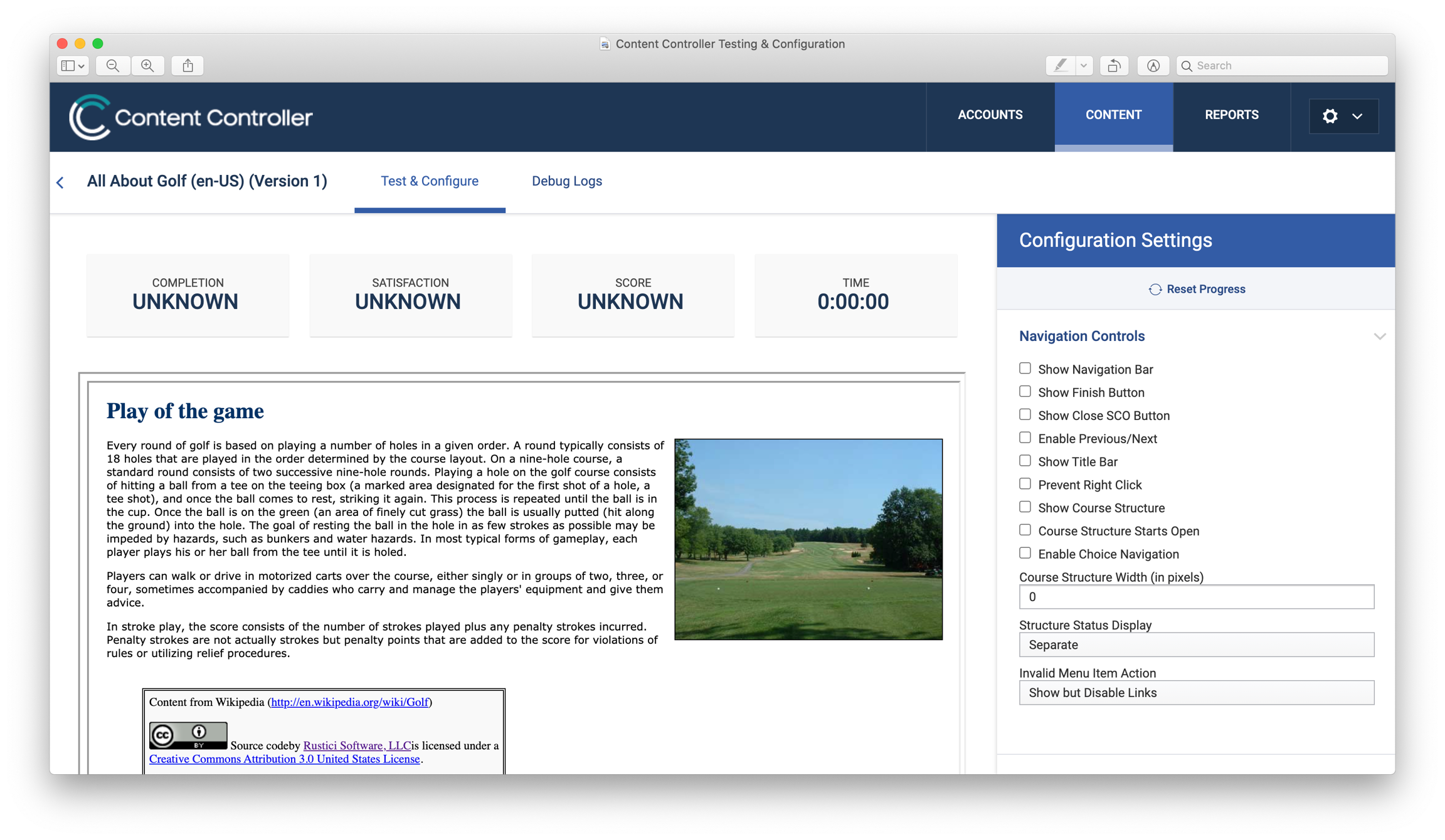Open the Wikipedia Golf link
Image resolution: width=1445 pixels, height=840 pixels.
pyautogui.click(x=350, y=702)
